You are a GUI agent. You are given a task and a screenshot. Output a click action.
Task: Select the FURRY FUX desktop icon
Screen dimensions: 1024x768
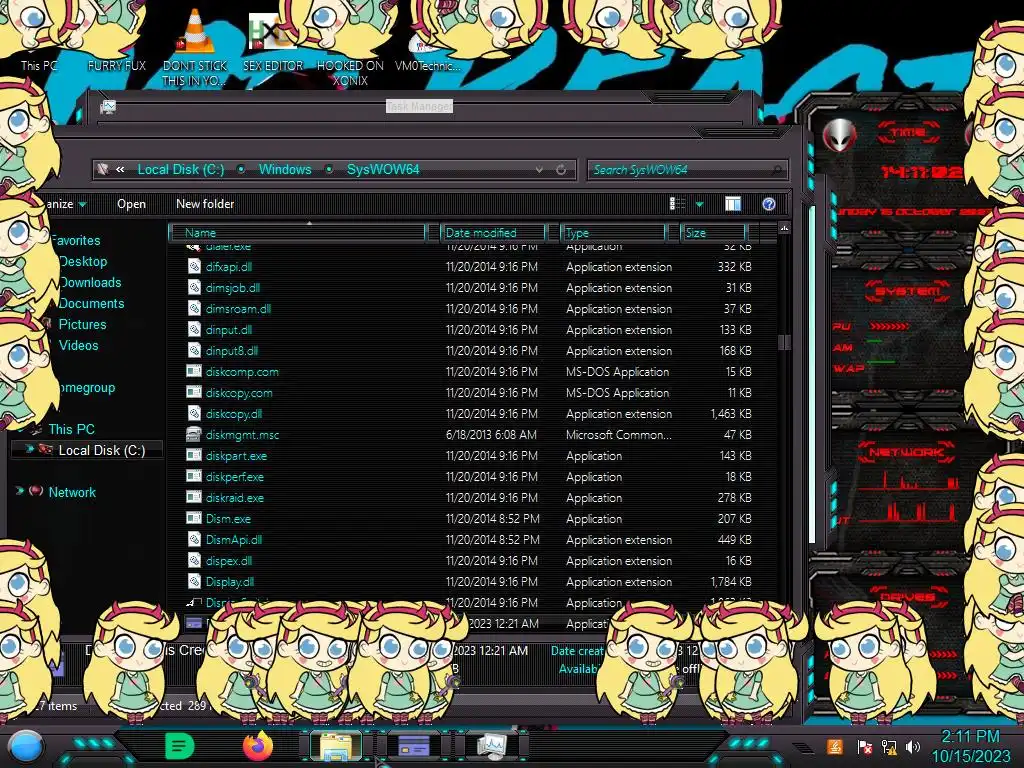[117, 65]
